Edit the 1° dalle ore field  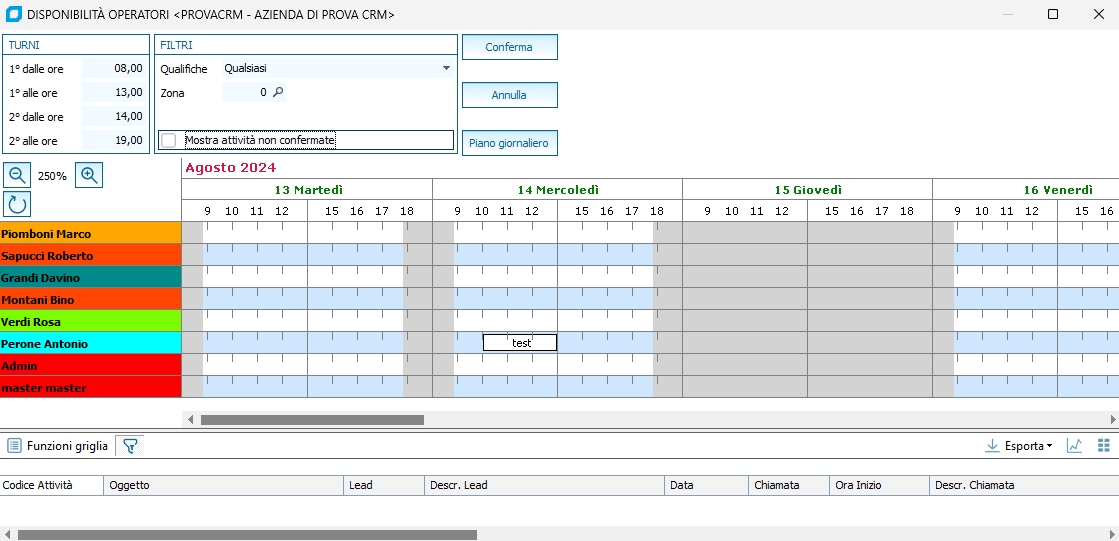(114, 69)
